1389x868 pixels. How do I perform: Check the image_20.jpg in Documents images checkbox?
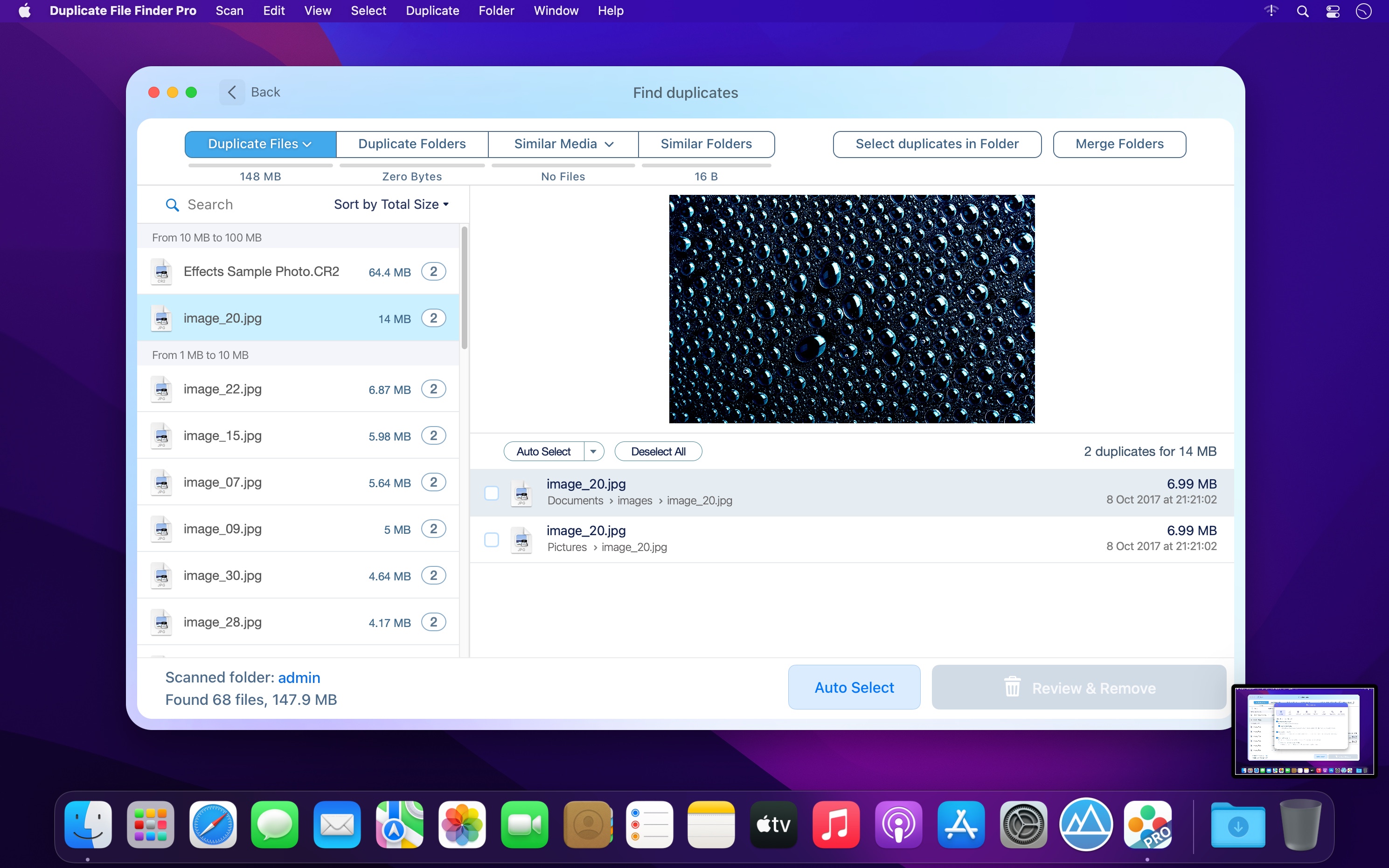click(492, 493)
